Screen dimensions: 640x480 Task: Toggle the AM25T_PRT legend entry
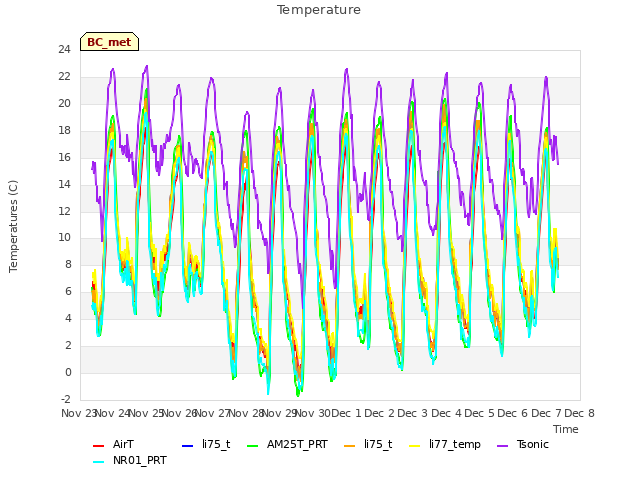[287, 444]
